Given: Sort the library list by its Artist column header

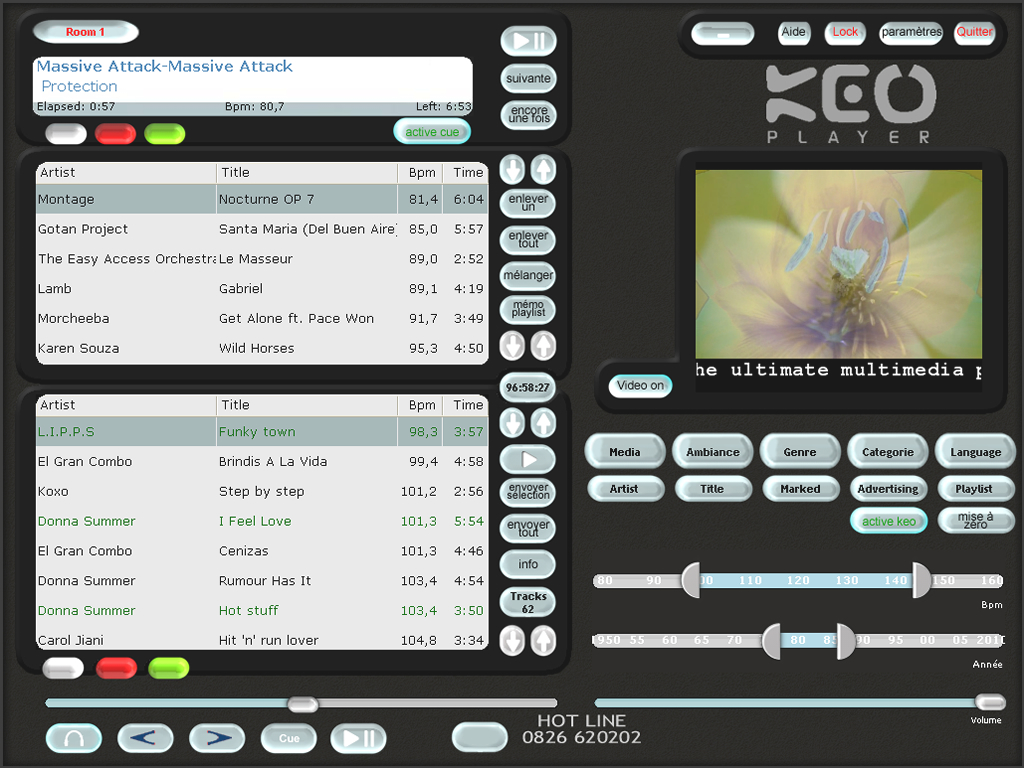Looking at the screenshot, I should tap(126, 406).
